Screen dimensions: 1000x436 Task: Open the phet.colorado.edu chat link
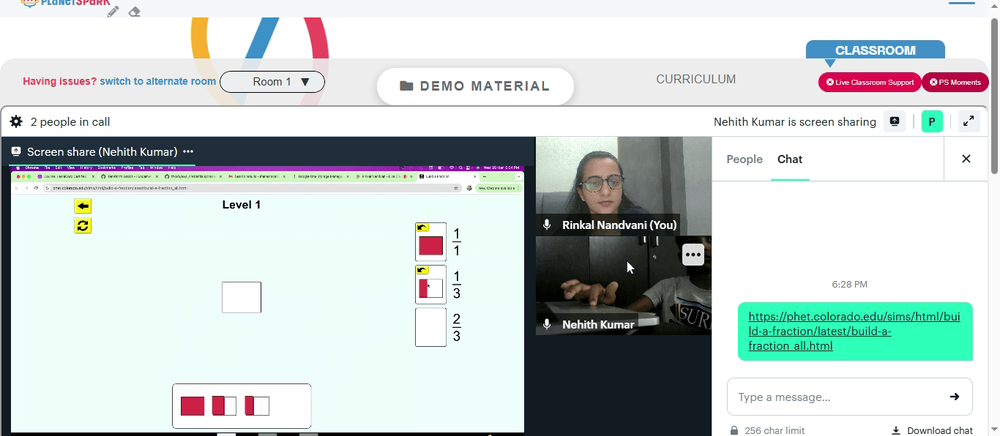coord(854,331)
